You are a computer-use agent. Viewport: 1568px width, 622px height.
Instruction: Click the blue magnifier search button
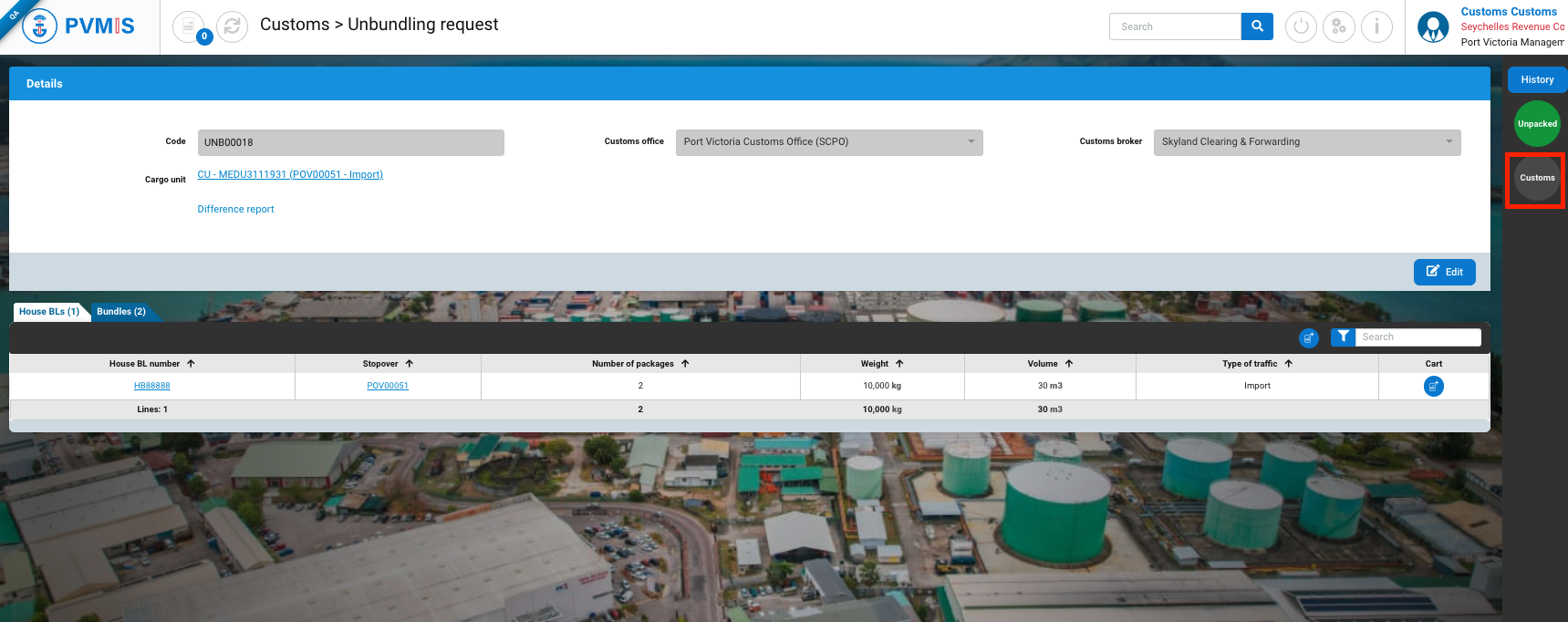[1257, 26]
